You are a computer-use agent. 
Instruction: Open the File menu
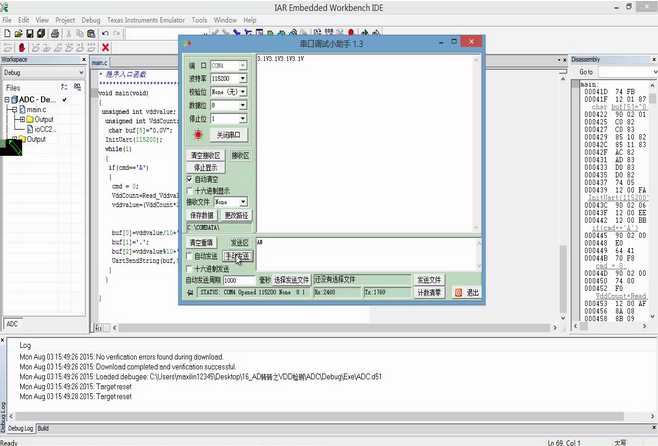click(x=7, y=20)
